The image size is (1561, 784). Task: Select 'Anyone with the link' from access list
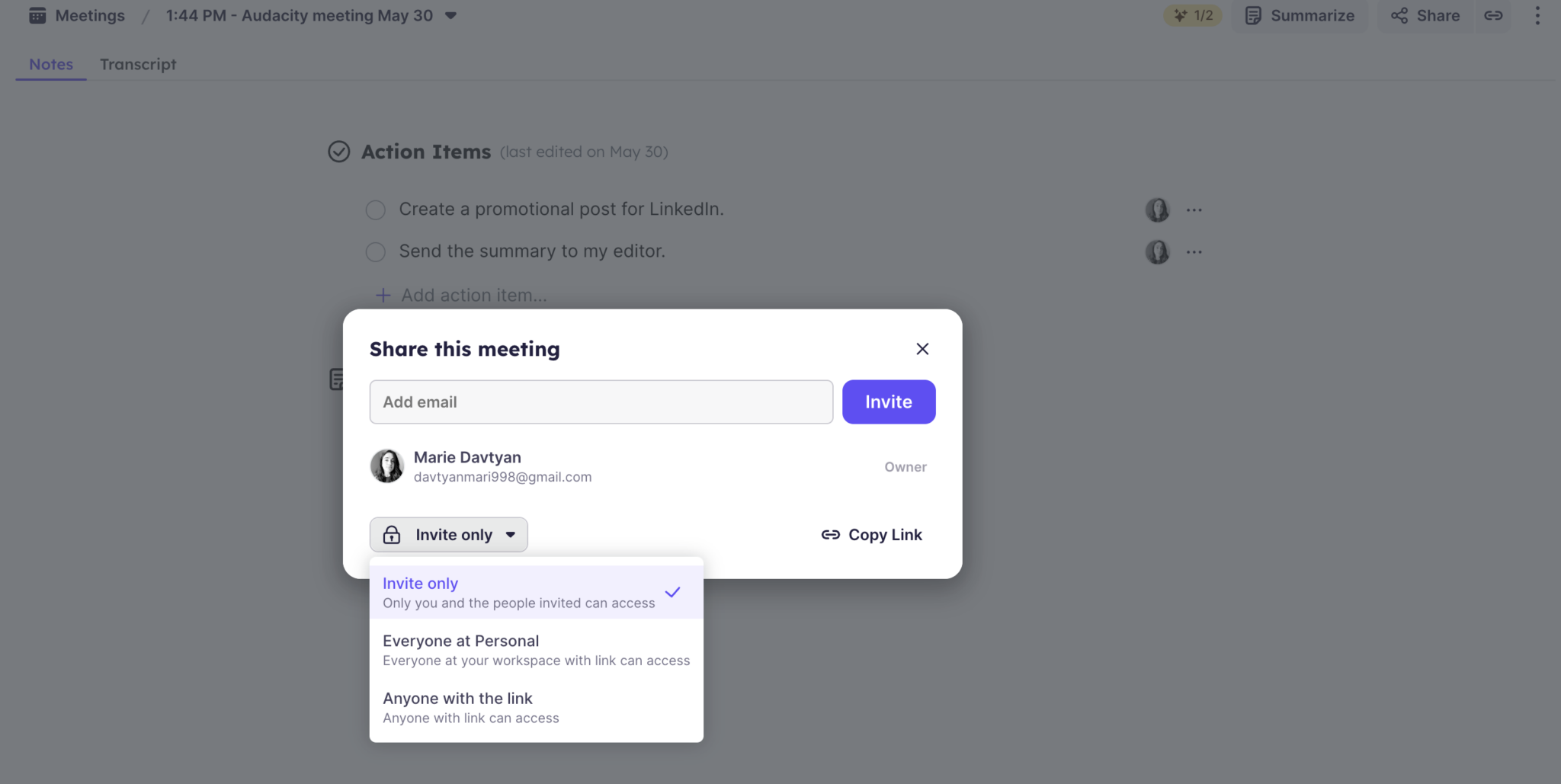pyautogui.click(x=457, y=699)
